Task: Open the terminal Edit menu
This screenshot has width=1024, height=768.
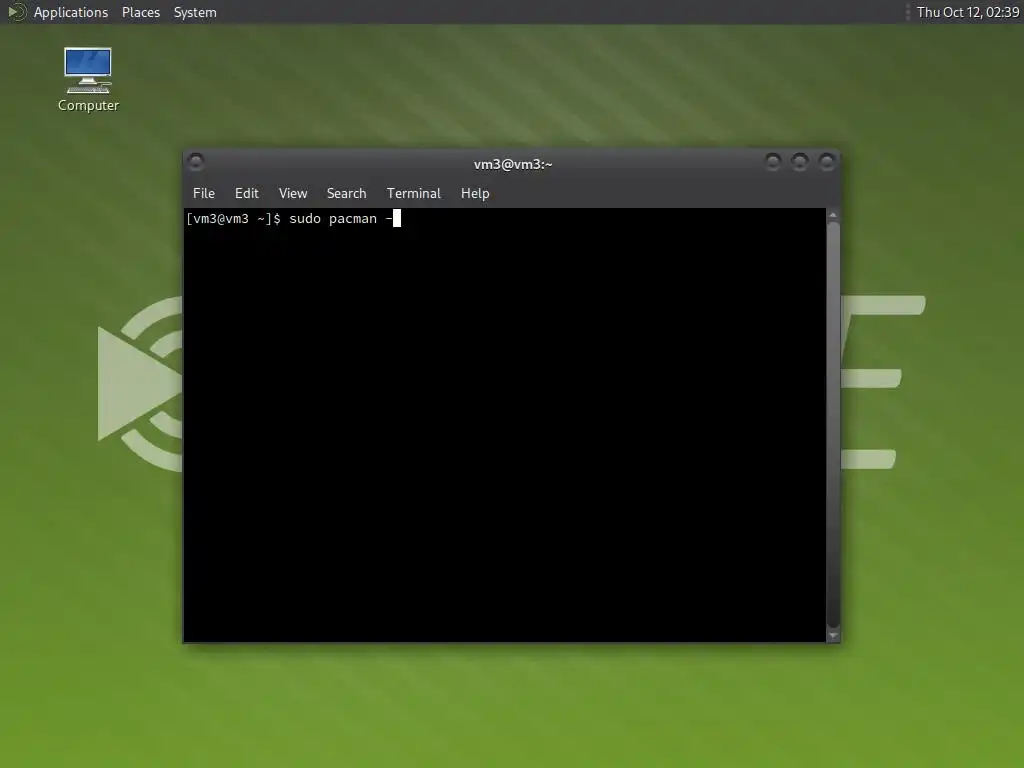Action: (247, 193)
